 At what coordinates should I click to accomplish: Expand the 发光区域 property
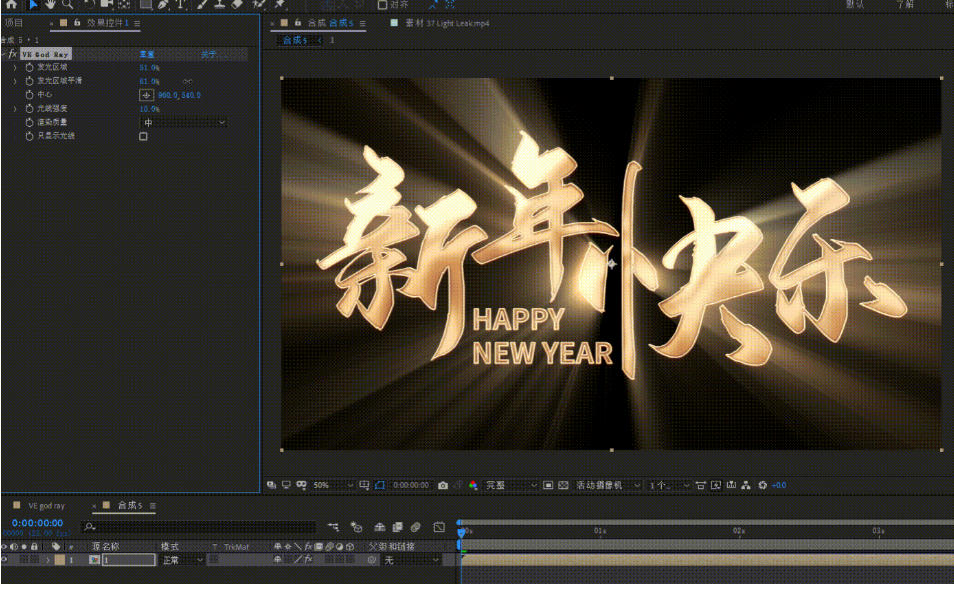pyautogui.click(x=15, y=67)
